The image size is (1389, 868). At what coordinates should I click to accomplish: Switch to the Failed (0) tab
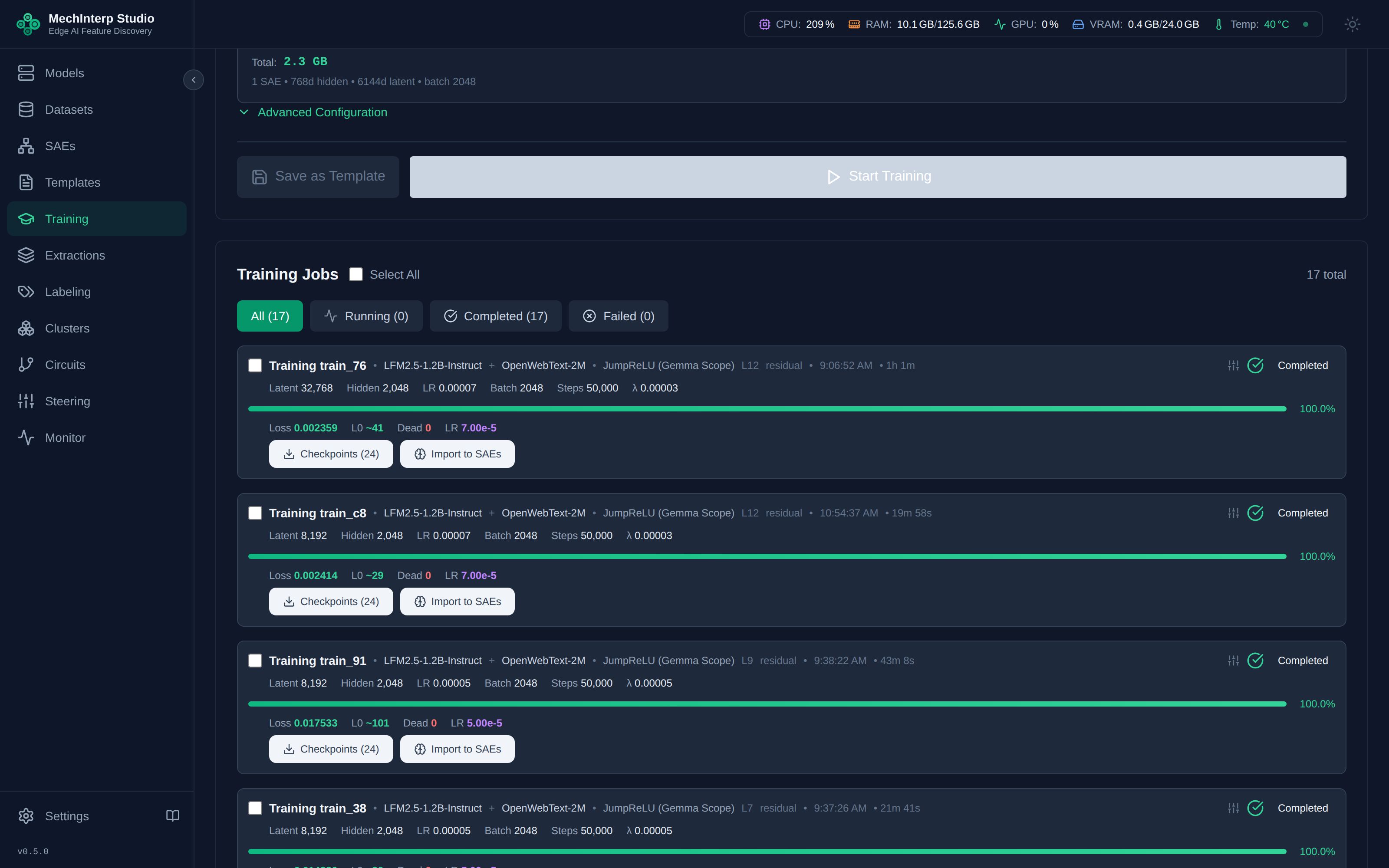click(x=618, y=316)
